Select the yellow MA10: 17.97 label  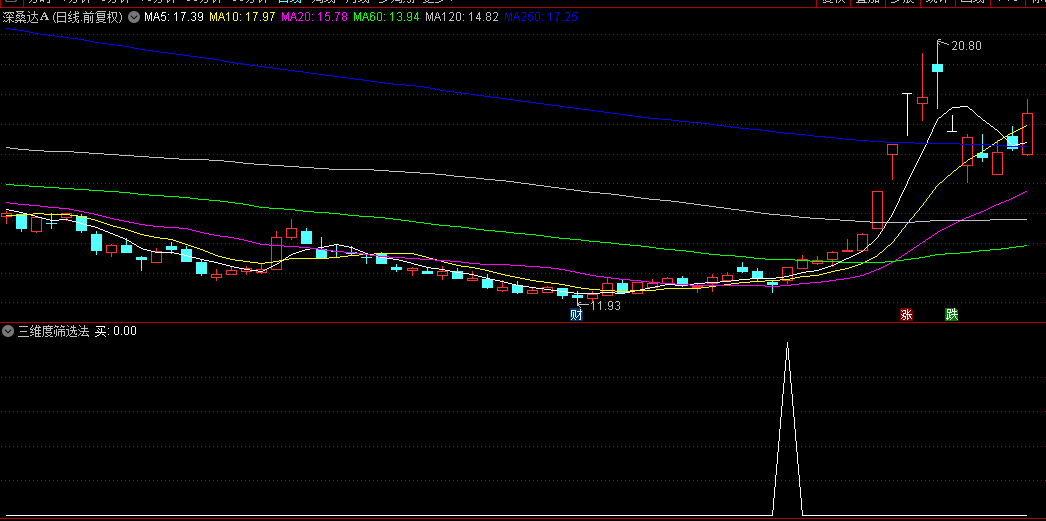point(242,17)
